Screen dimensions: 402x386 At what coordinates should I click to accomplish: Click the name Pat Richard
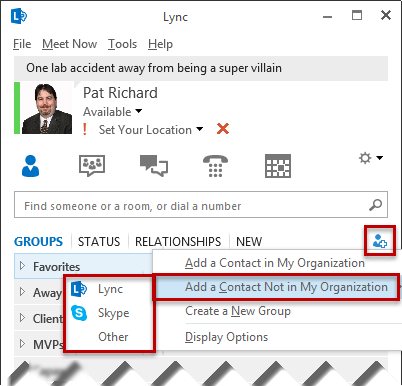tap(120, 93)
